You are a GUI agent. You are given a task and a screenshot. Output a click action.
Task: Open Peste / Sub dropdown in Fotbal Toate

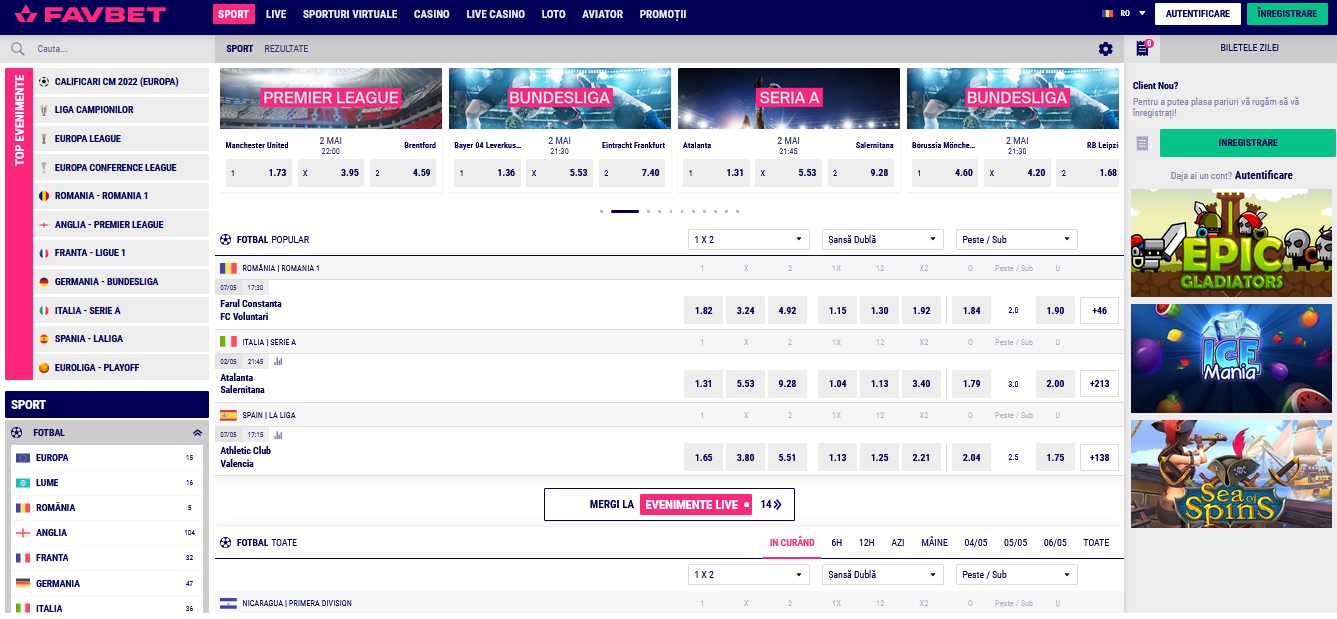pyautogui.click(x=1016, y=575)
